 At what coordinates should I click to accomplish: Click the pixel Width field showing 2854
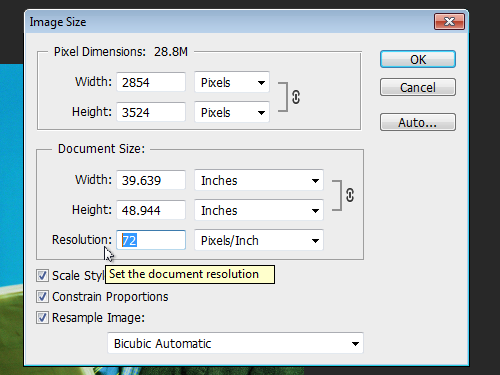pos(151,82)
